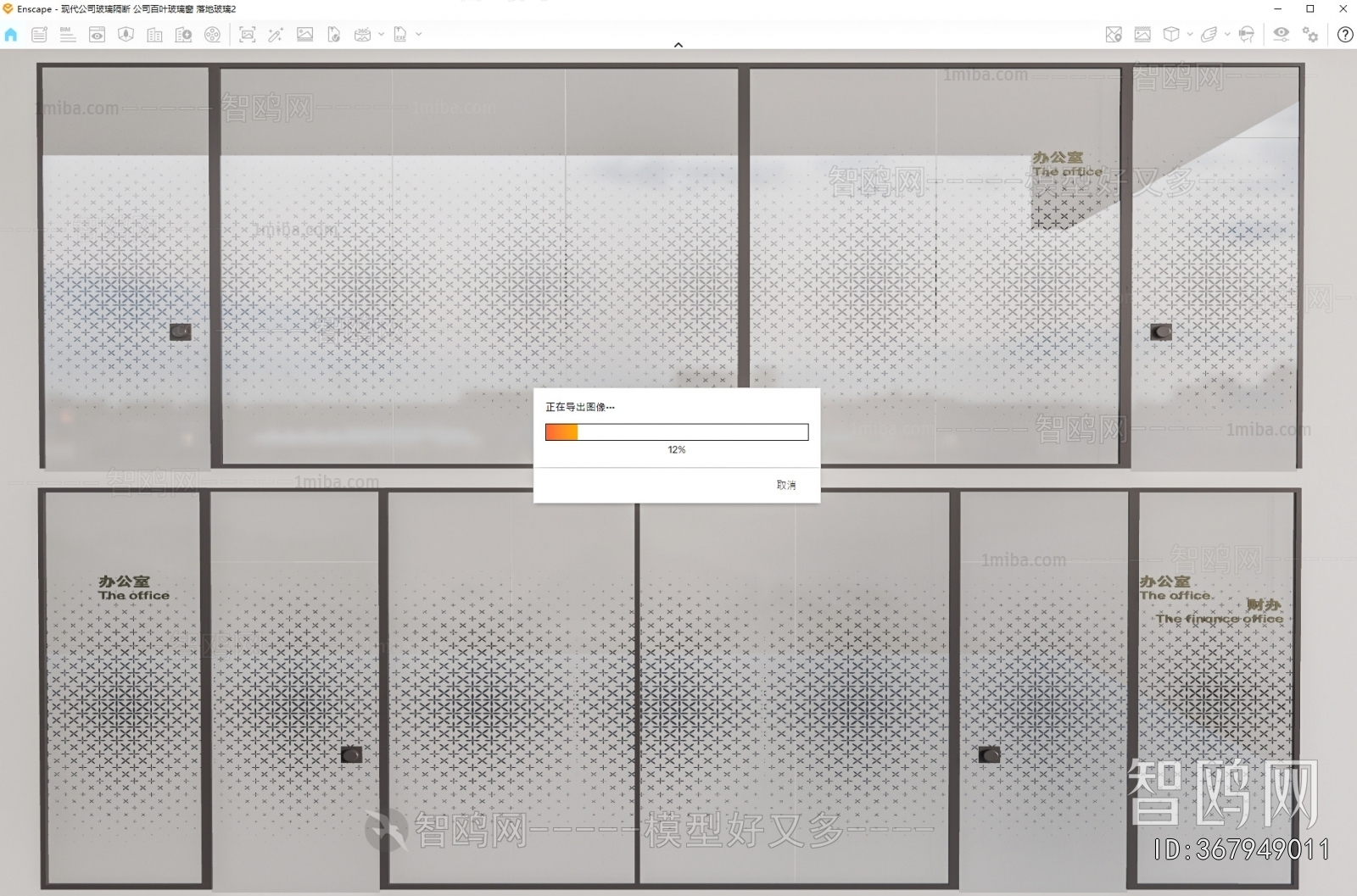Image resolution: width=1357 pixels, height=896 pixels.
Task: Open the general Settings gears icon
Action: point(1311,35)
